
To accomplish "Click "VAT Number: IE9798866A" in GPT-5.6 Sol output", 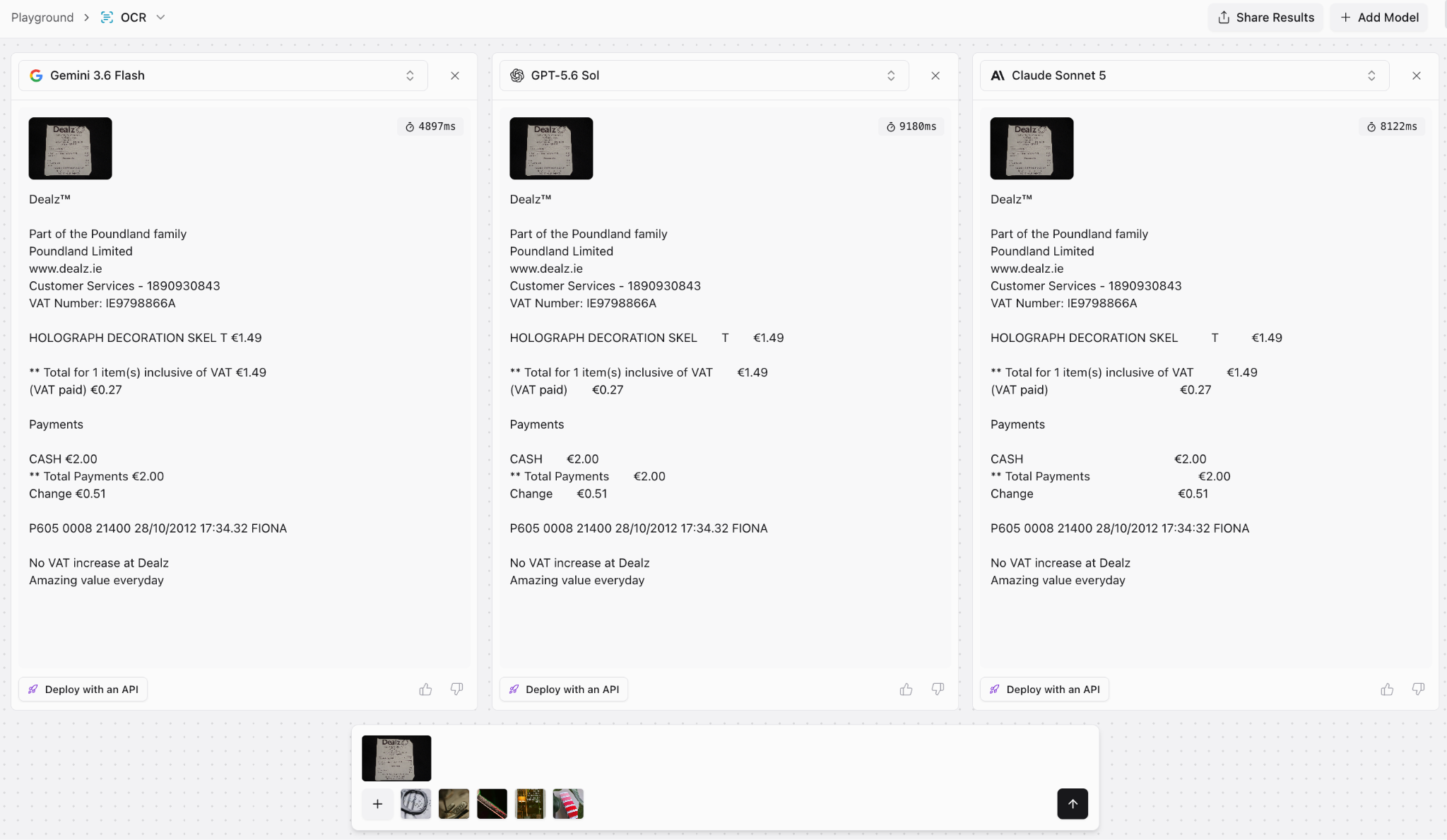I will (583, 303).
